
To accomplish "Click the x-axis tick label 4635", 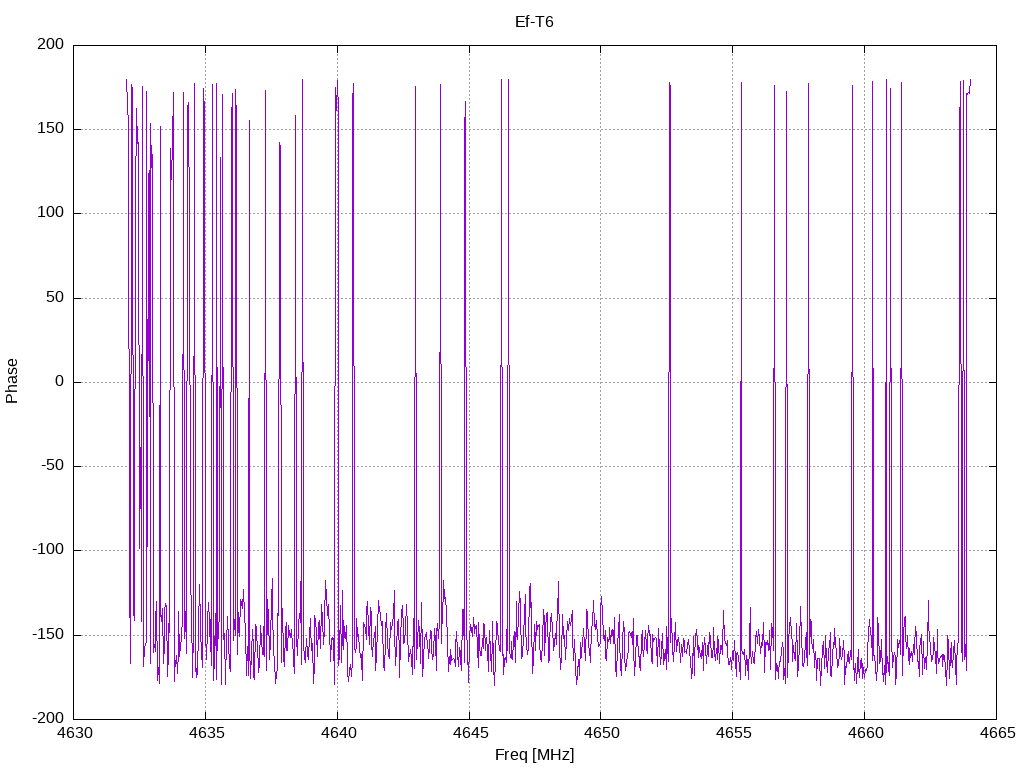I will 206,733.
